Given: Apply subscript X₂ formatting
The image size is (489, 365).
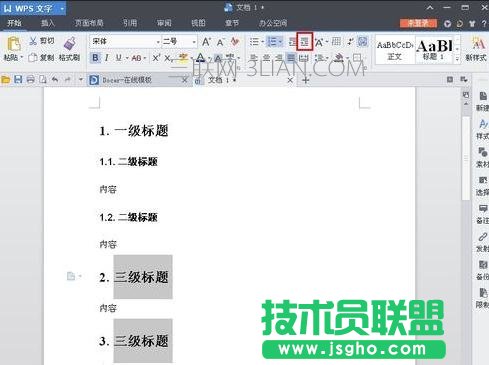Looking at the screenshot, I should [x=168, y=58].
